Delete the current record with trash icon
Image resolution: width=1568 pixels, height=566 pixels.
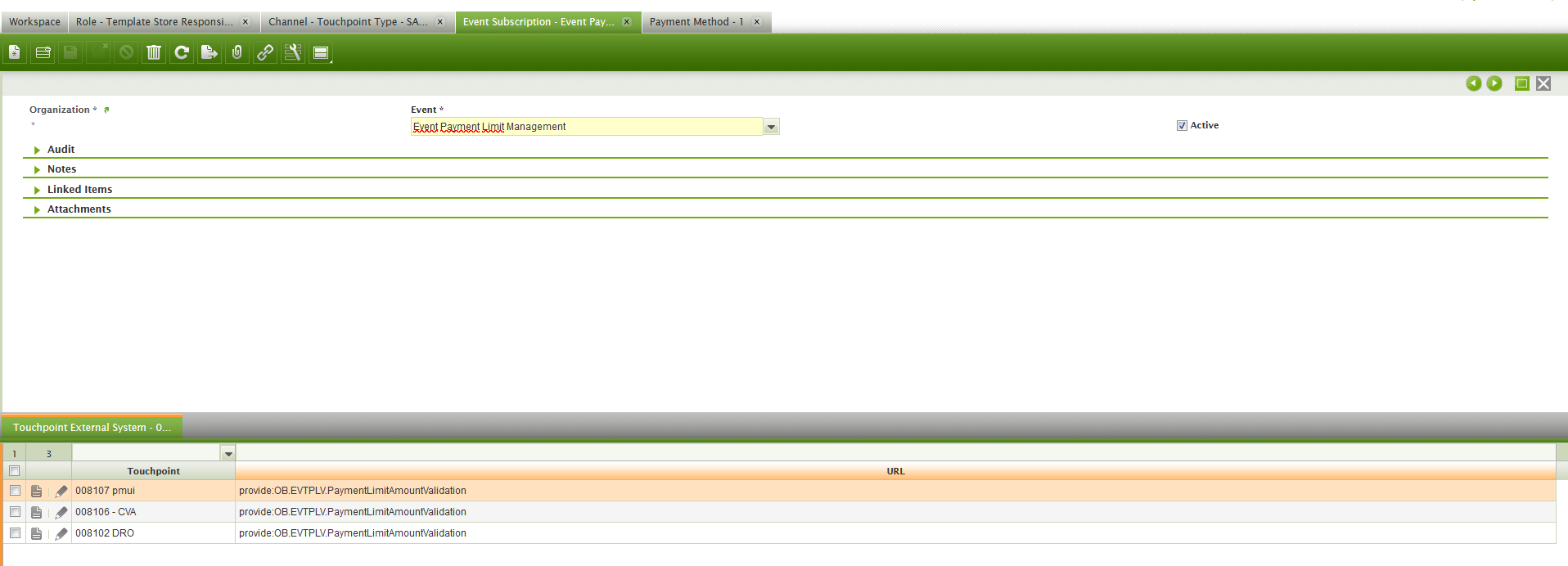(x=154, y=52)
